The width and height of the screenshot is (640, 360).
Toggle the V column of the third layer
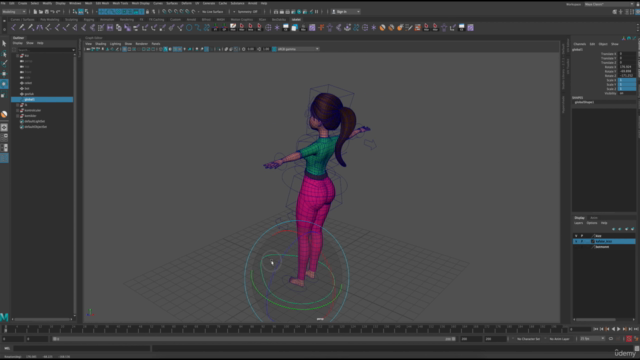click(576, 247)
